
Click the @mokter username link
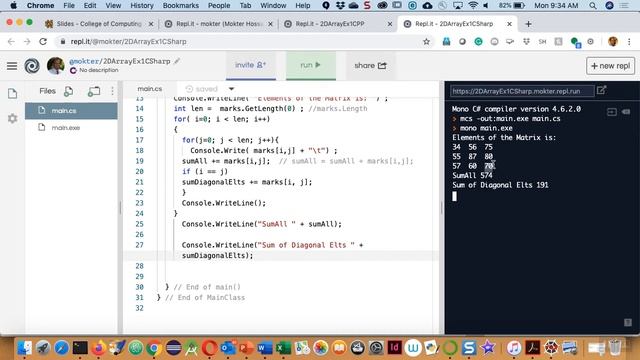click(x=84, y=61)
